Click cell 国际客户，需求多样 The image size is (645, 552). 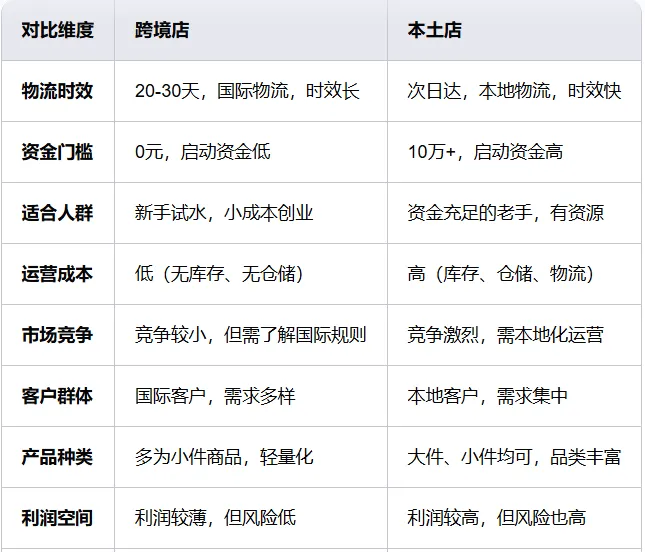point(251,396)
